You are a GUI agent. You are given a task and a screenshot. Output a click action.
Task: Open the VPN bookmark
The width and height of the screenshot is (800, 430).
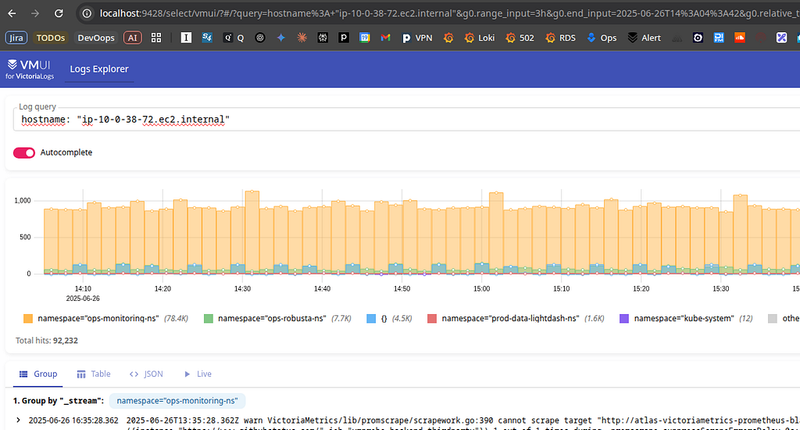pos(417,38)
